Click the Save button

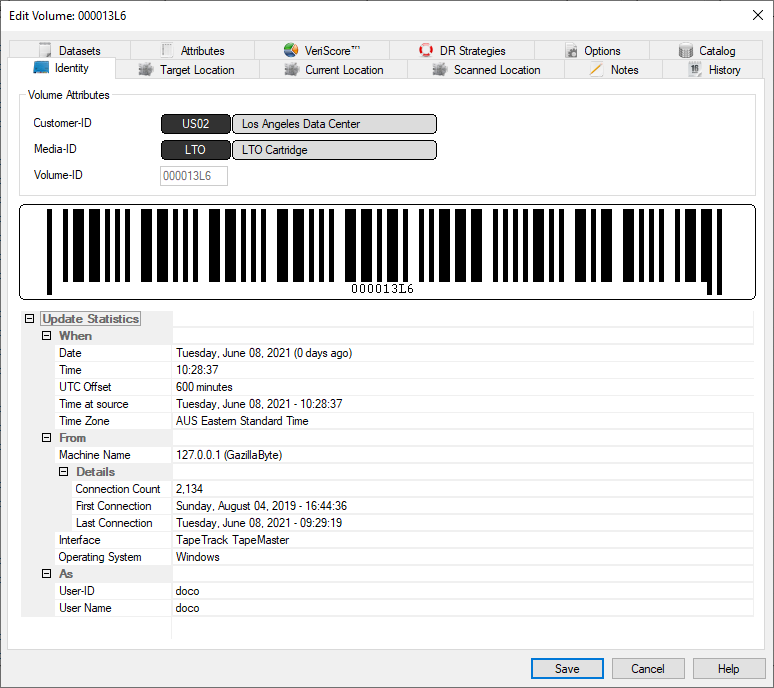click(567, 669)
